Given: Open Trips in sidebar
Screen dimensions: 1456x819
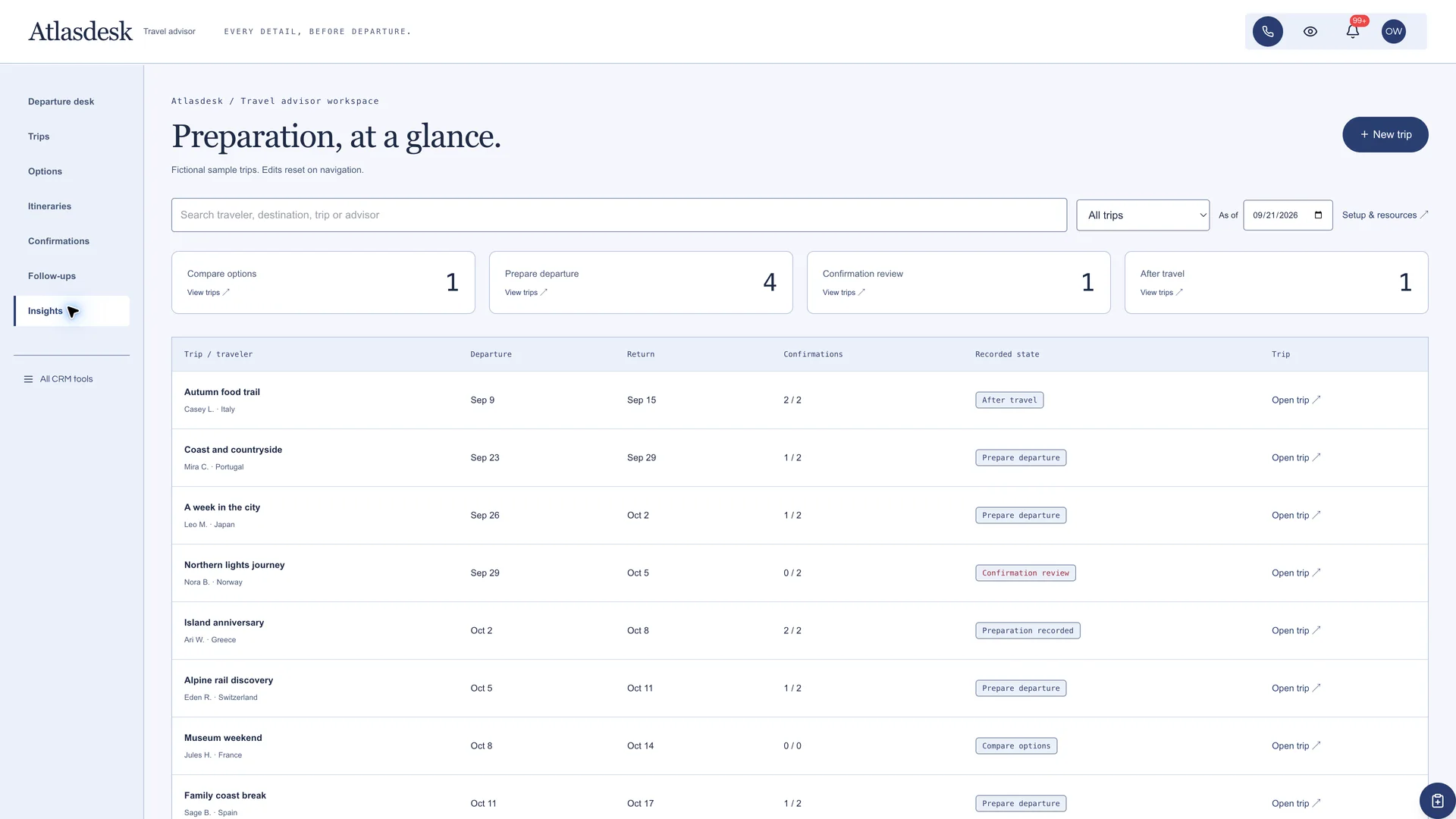Looking at the screenshot, I should (x=39, y=136).
